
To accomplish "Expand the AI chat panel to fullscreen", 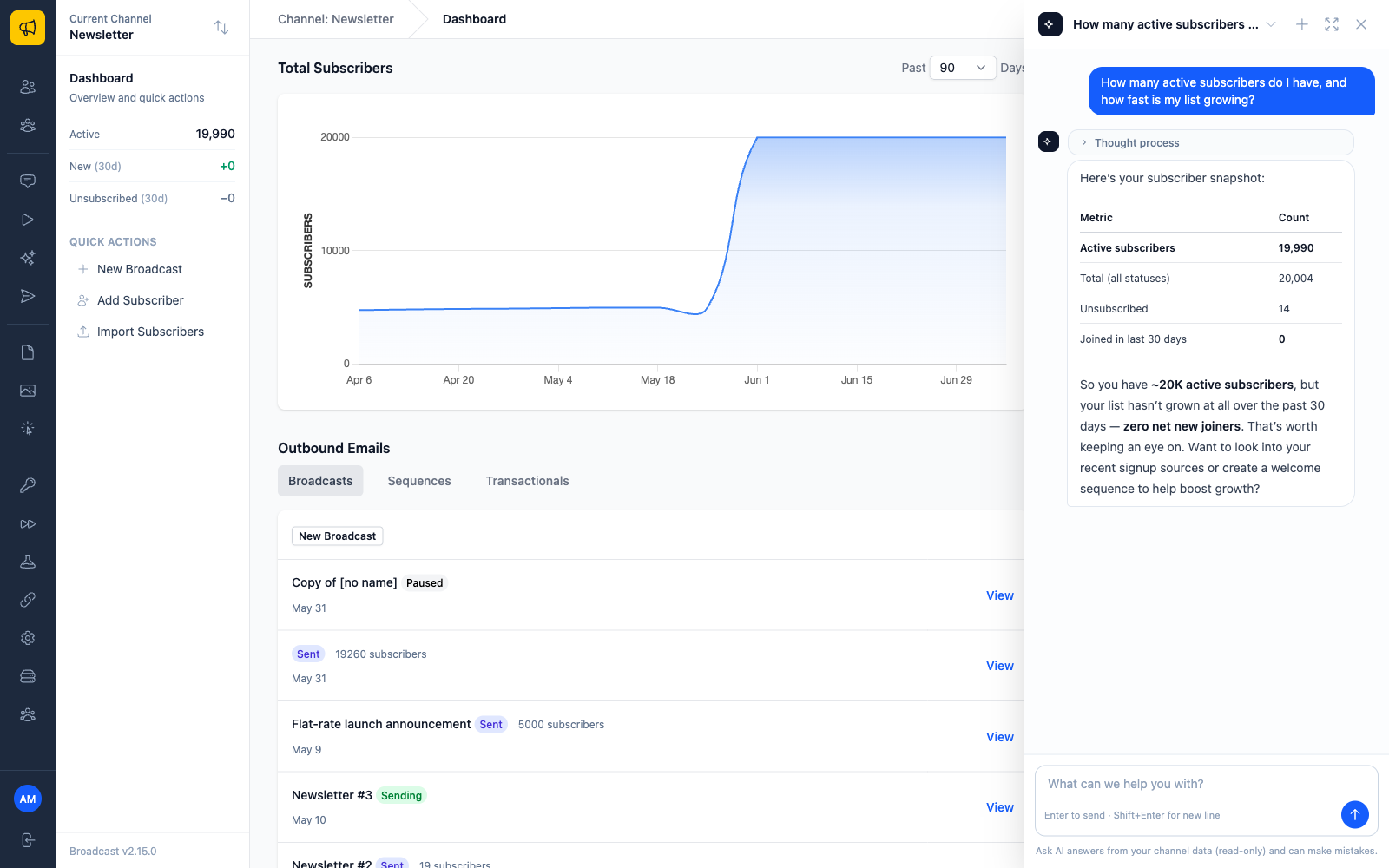I will click(1332, 24).
